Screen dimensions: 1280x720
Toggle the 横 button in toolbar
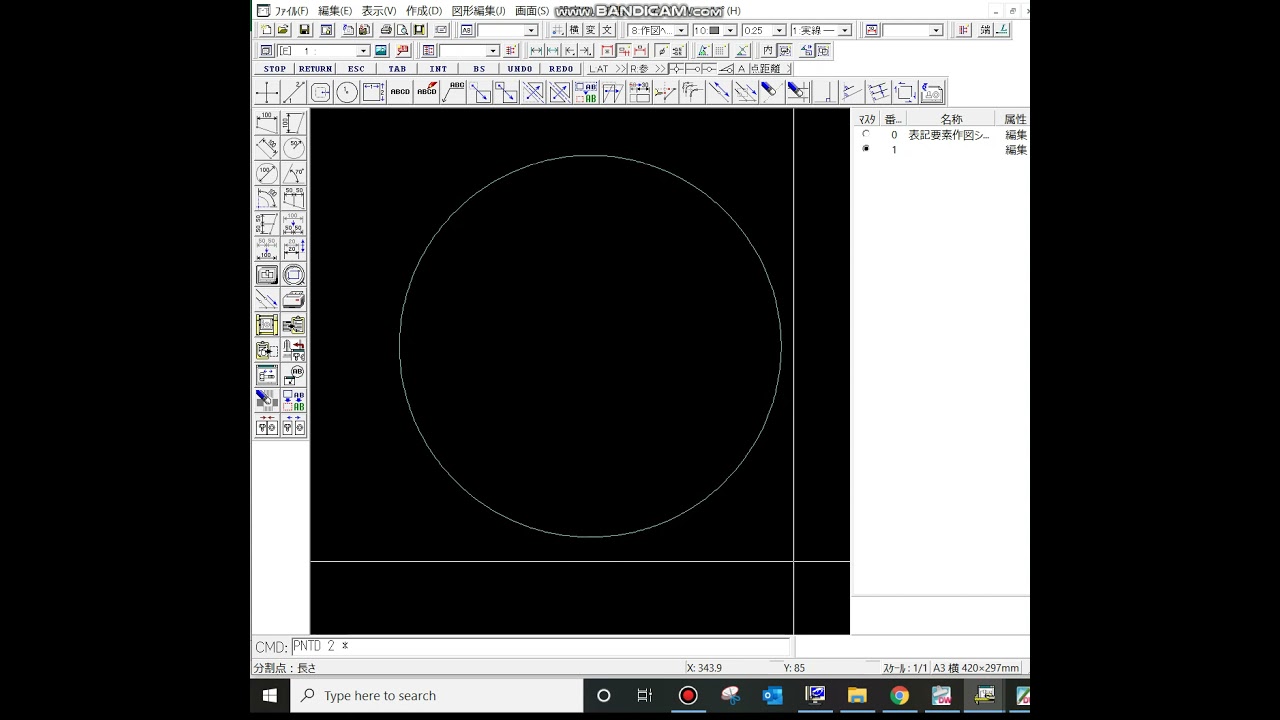[575, 30]
